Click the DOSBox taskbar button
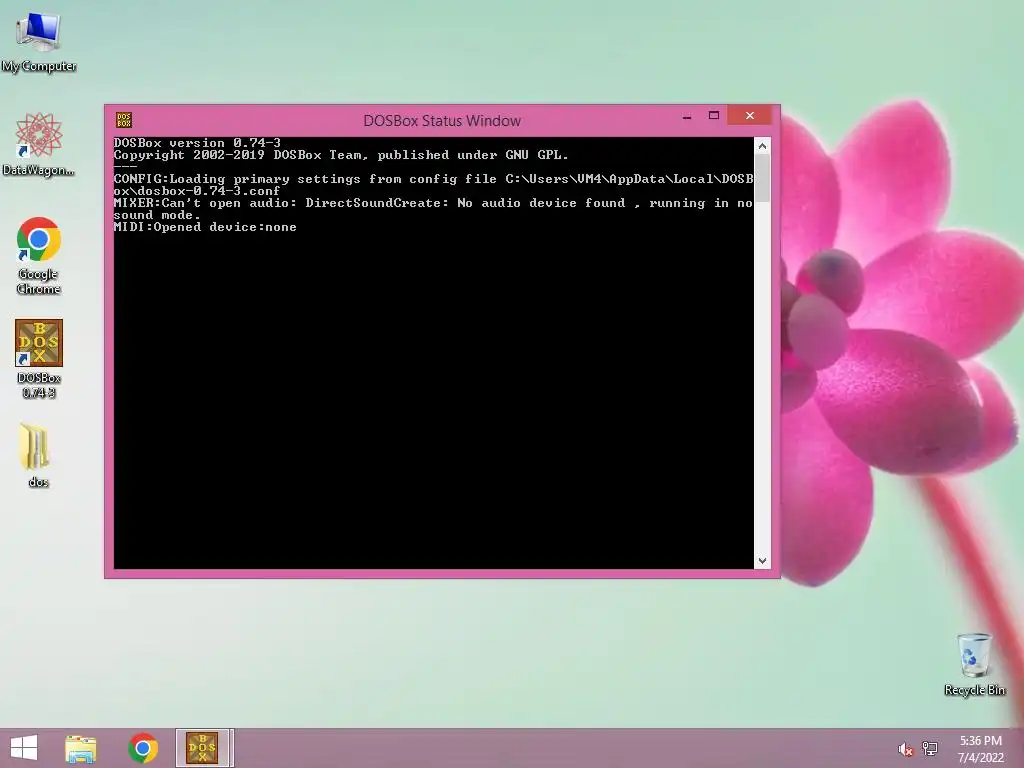Image resolution: width=1024 pixels, height=768 pixels. coord(204,748)
